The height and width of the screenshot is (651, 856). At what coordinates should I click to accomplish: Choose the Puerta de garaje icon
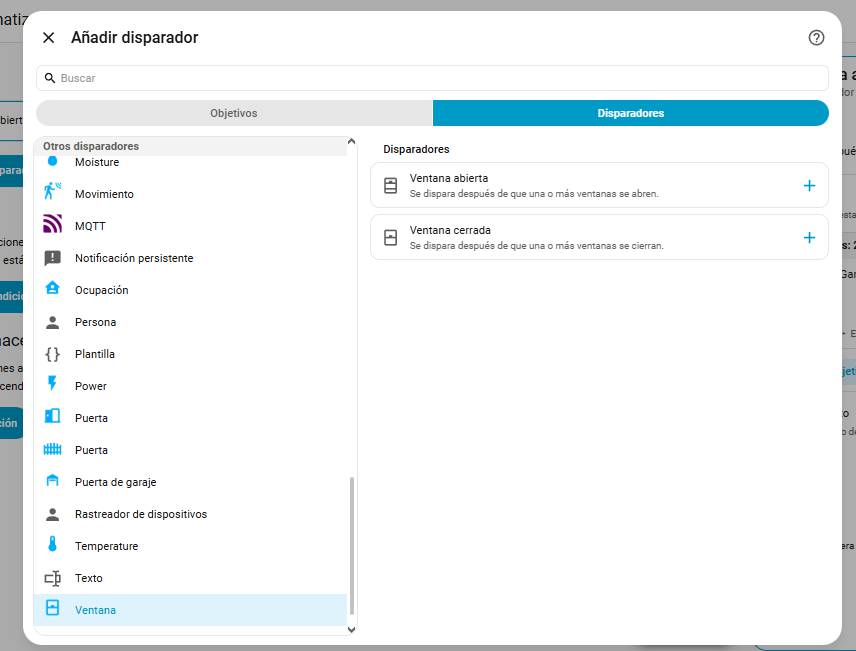click(x=53, y=482)
